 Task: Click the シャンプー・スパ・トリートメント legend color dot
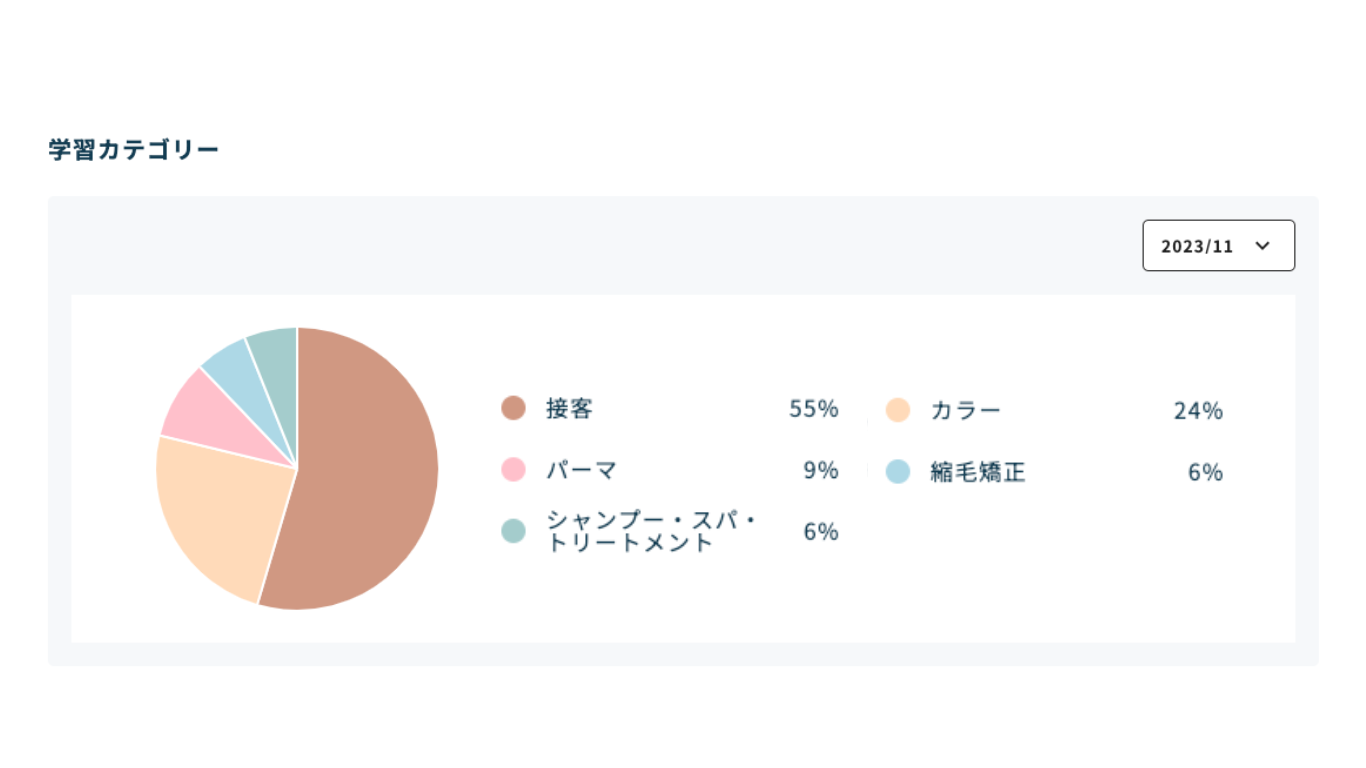(x=512, y=531)
